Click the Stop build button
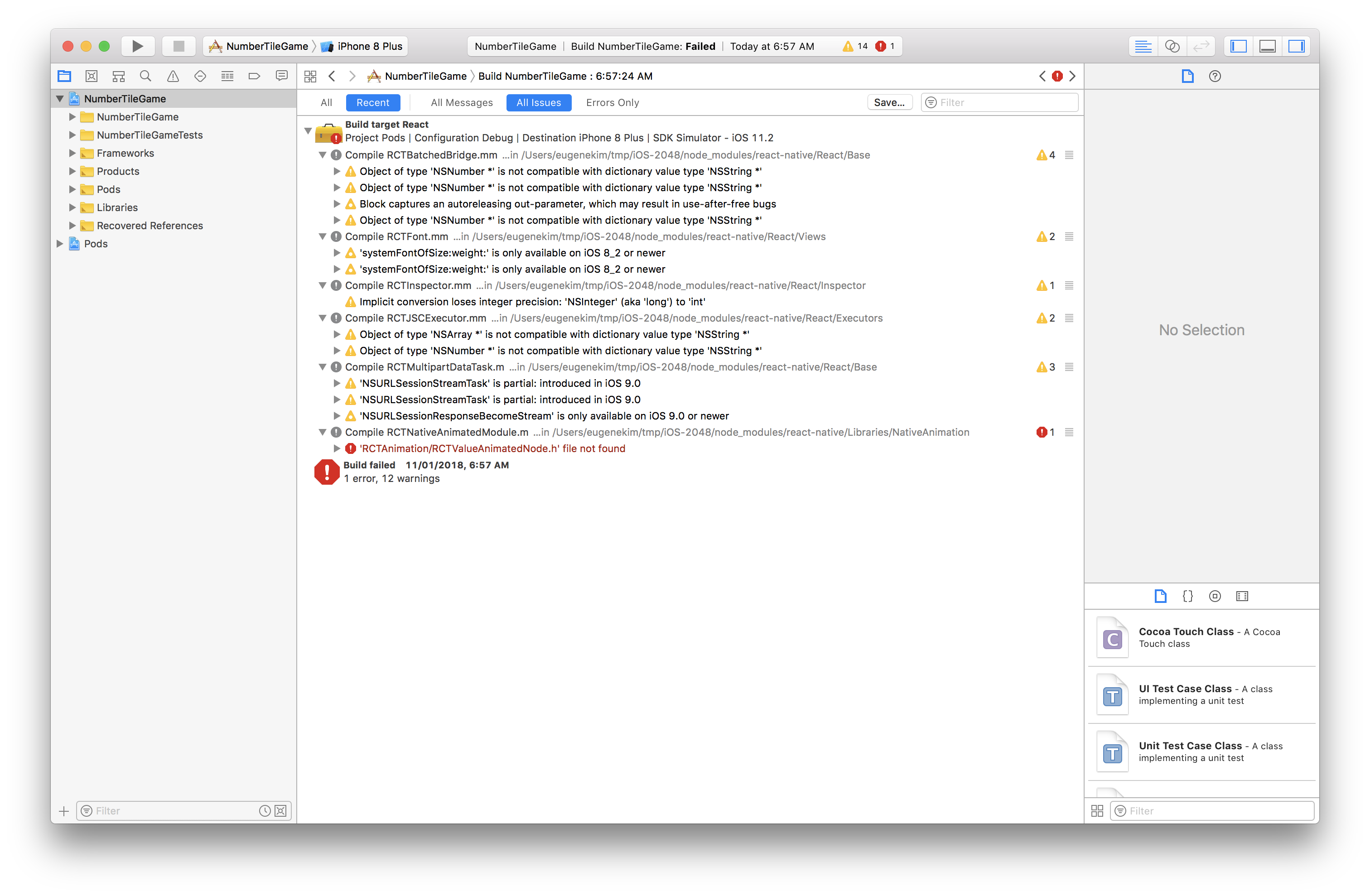 (178, 46)
